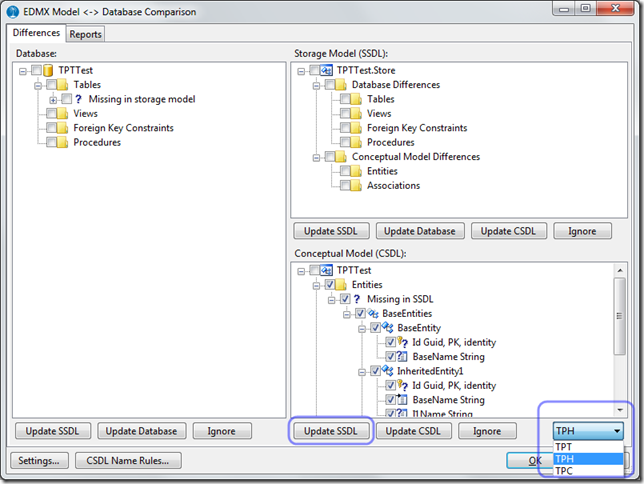
Task: Click Ignore under the Database panel
Action: [221, 431]
